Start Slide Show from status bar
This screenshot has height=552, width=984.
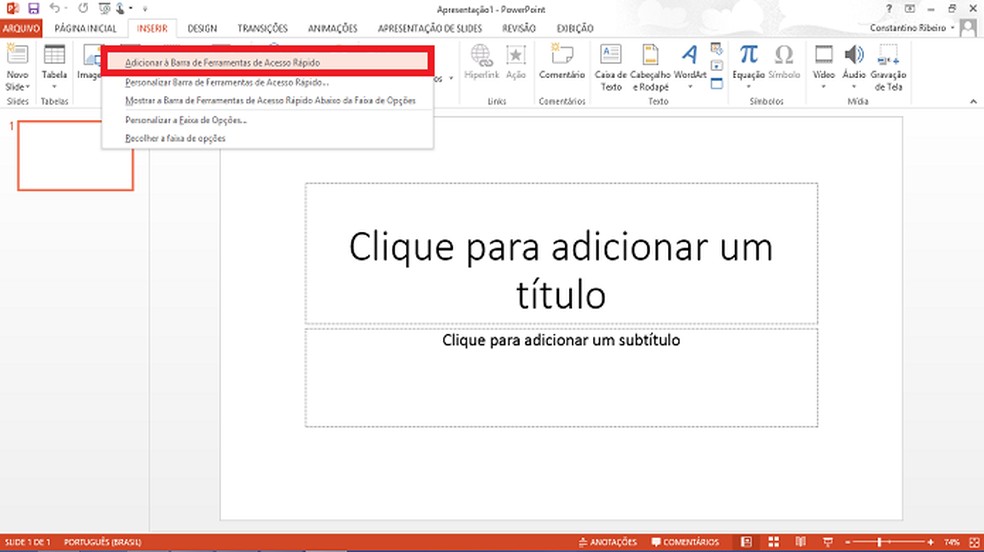[828, 542]
